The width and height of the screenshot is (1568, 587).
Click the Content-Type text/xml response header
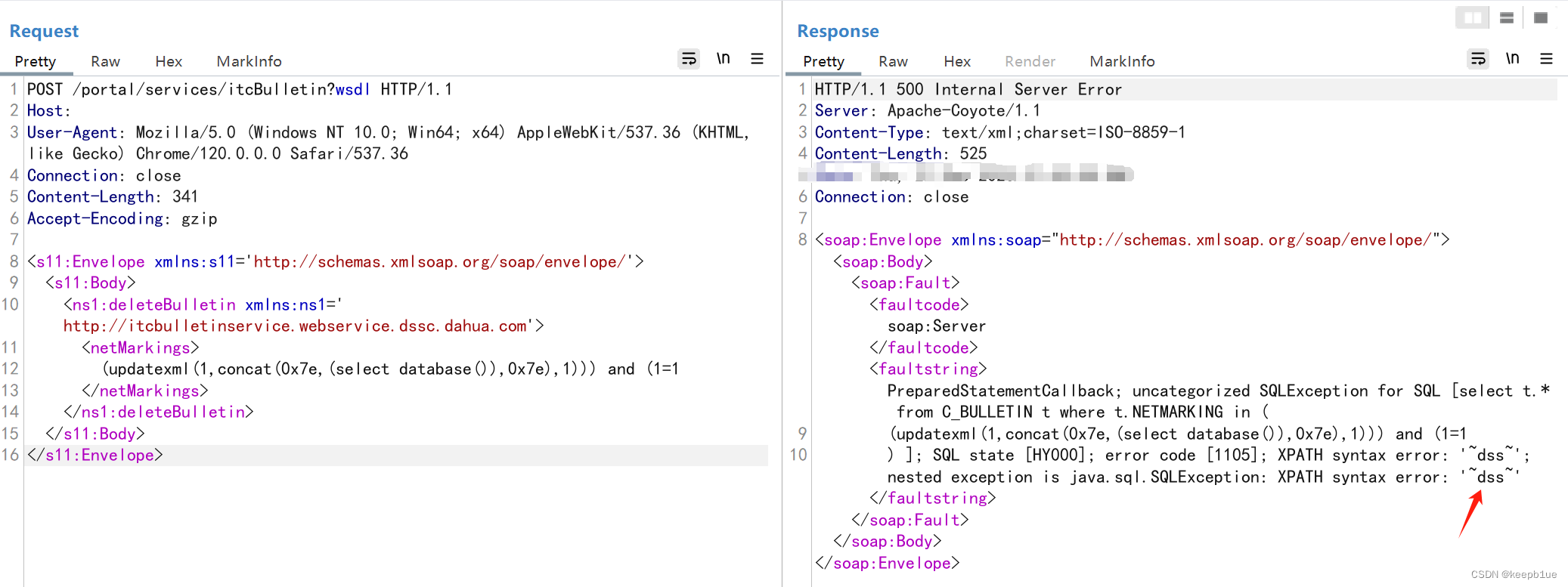point(1000,132)
